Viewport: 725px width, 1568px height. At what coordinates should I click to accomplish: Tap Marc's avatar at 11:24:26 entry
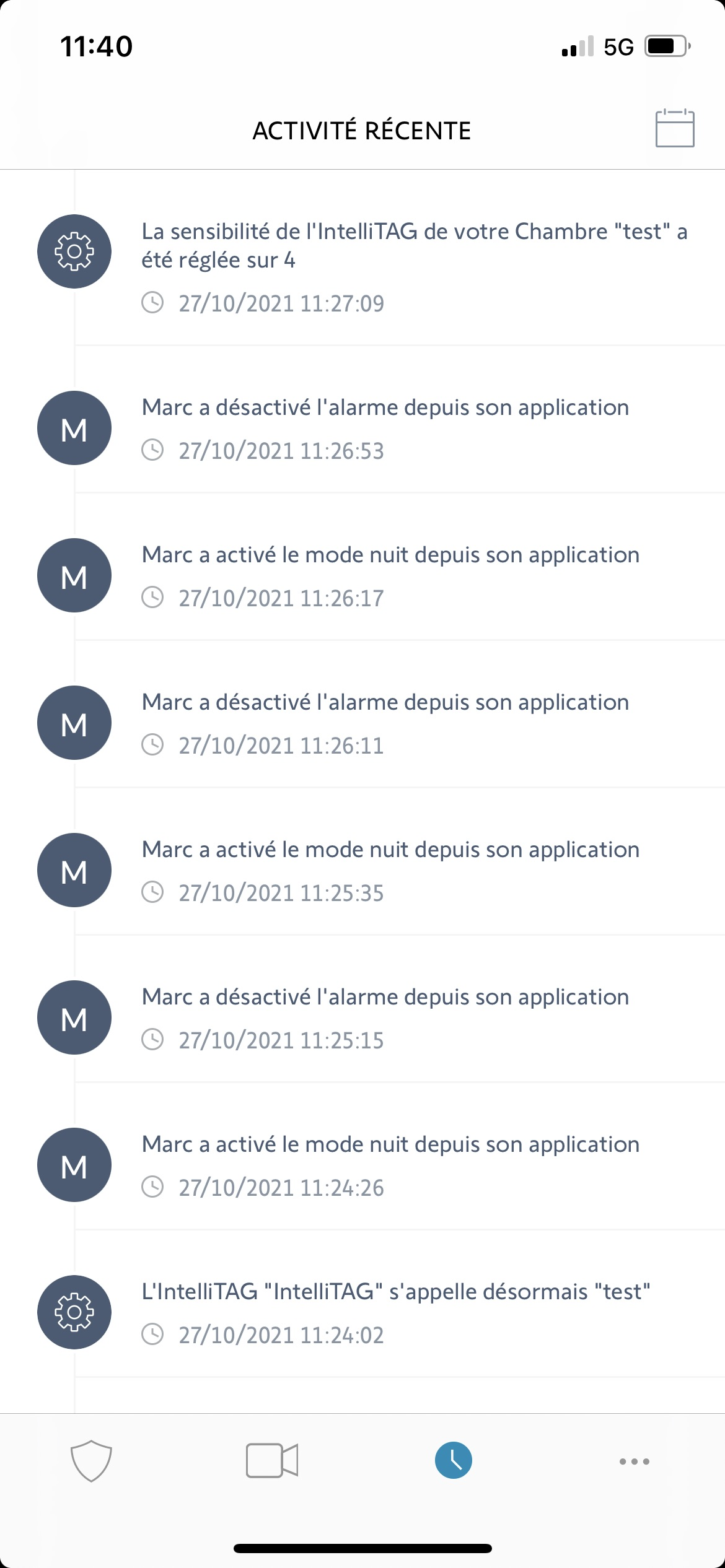74,1165
